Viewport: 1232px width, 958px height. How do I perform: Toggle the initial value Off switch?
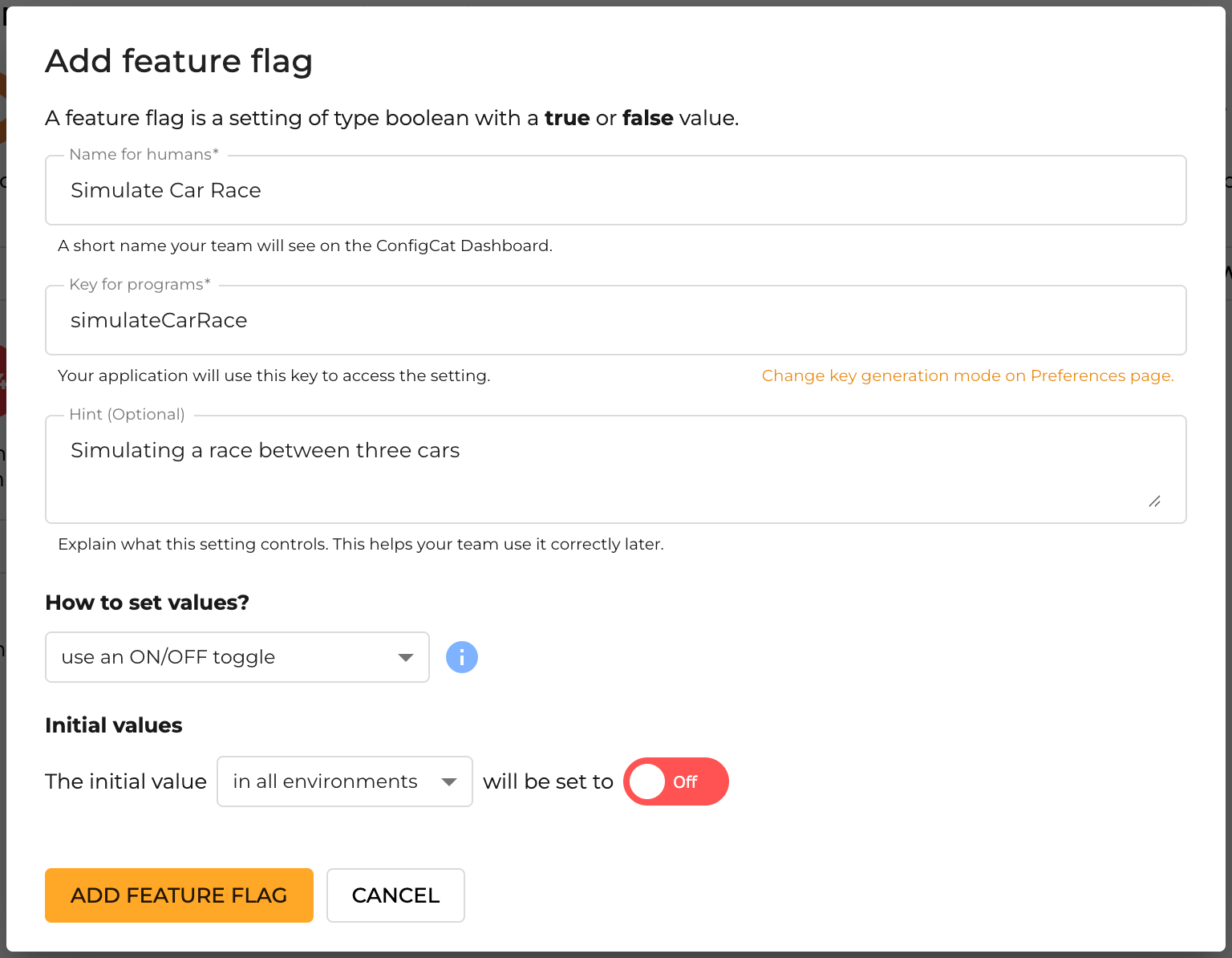click(x=676, y=781)
